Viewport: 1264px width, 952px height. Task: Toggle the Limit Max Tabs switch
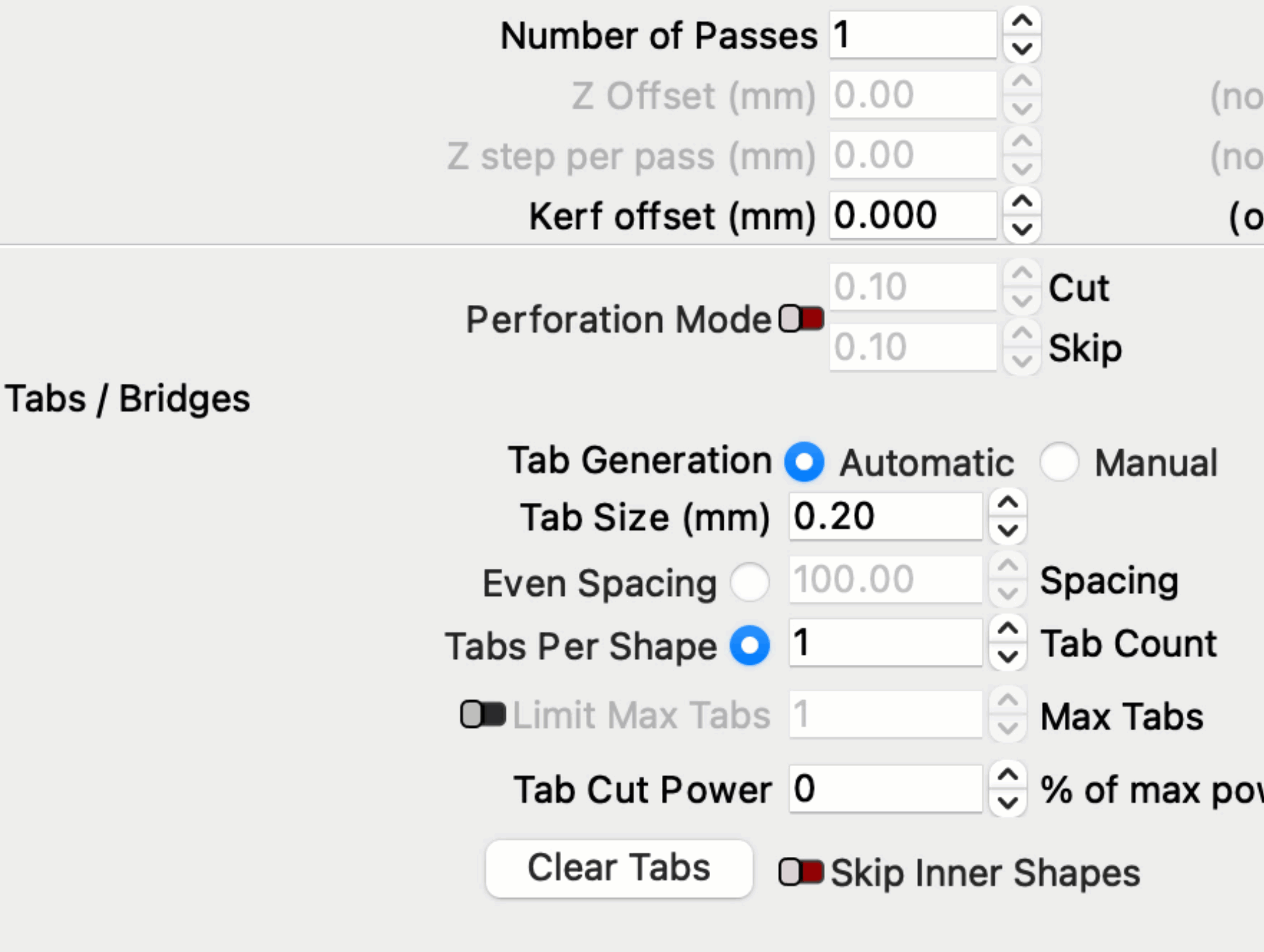click(483, 714)
